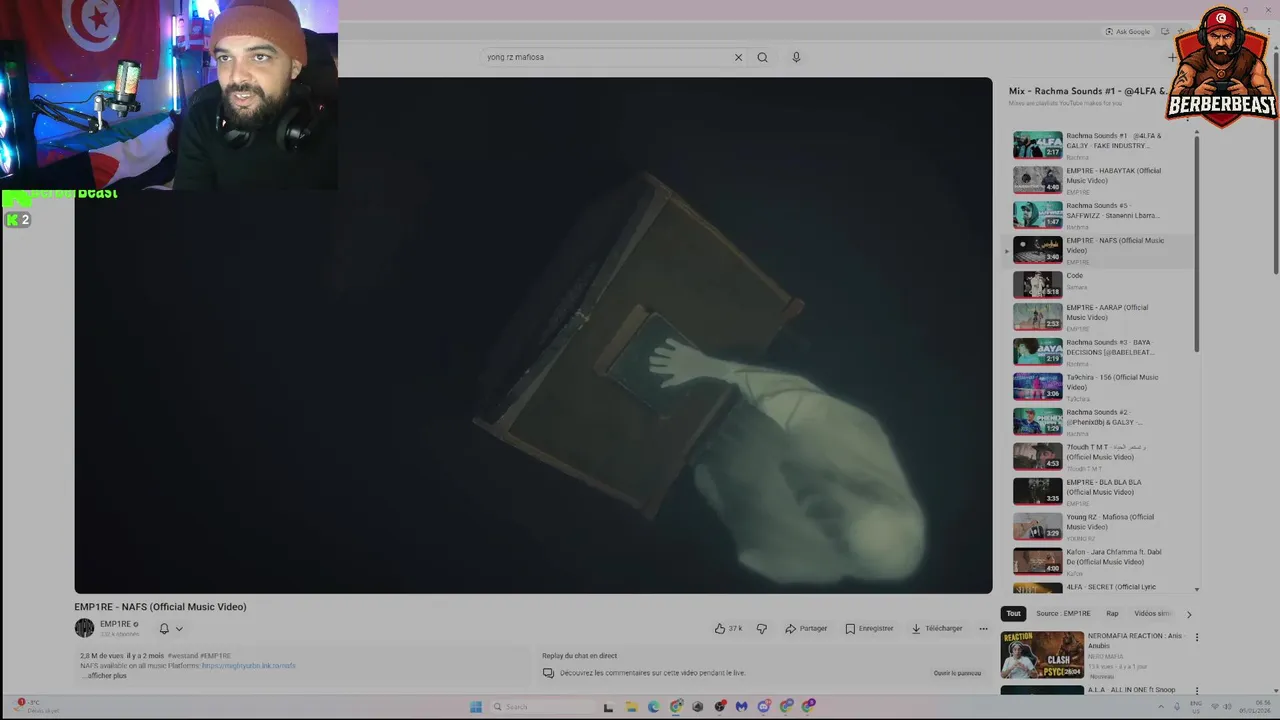Viewport: 1280px width, 720px height.
Task: Click the video title 'EMP1RE - NAFS (Official Music Video)'
Action: (x=160, y=607)
